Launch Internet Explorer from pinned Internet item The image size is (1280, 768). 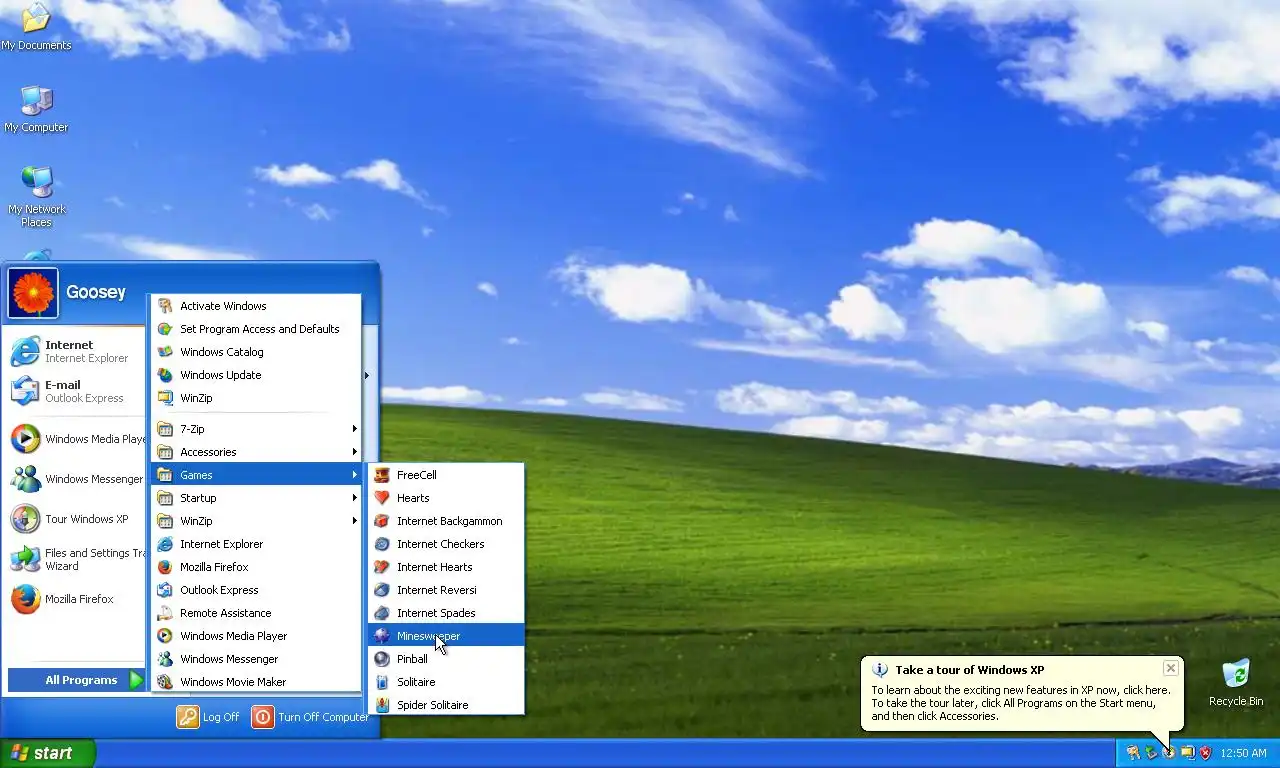[x=76, y=351]
